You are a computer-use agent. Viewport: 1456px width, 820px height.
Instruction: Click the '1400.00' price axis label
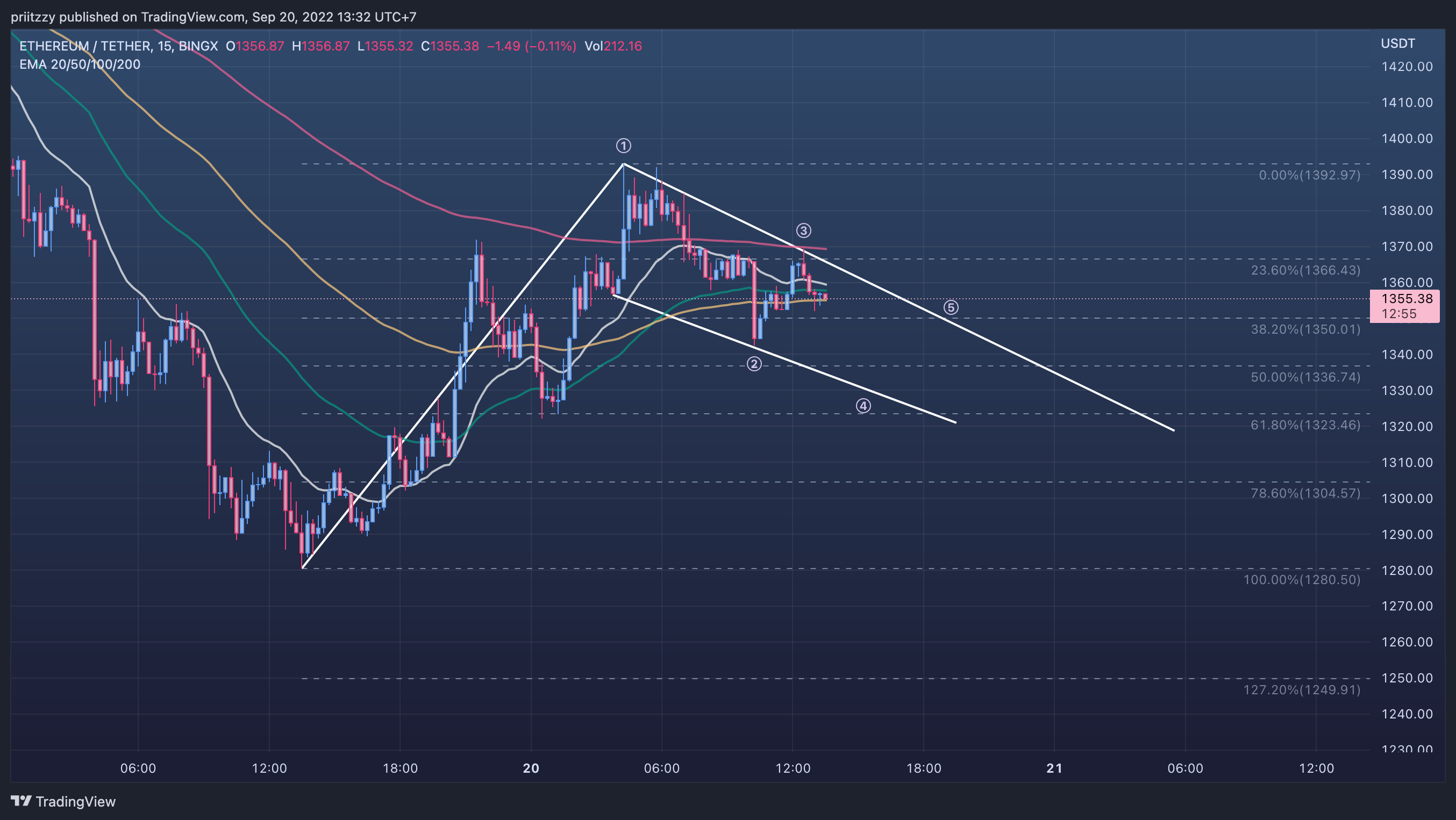(1407, 138)
